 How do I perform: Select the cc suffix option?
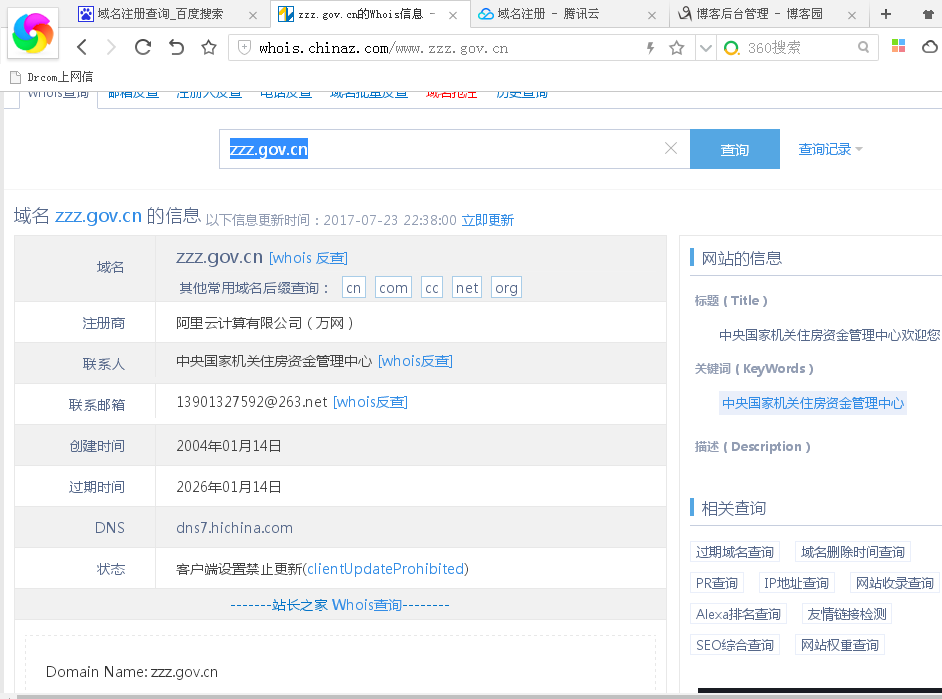pos(432,288)
